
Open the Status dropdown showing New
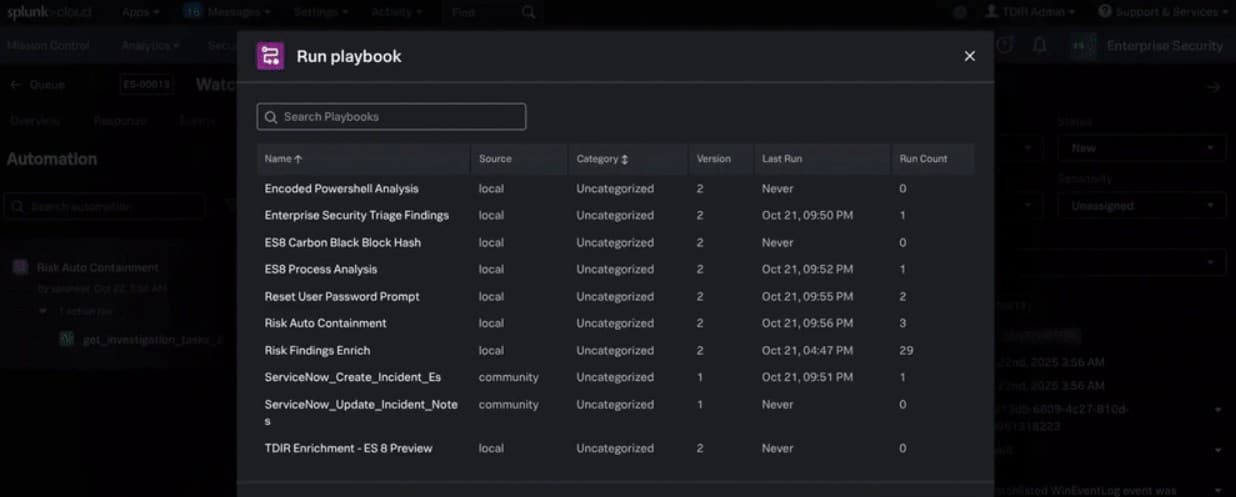click(1141, 148)
